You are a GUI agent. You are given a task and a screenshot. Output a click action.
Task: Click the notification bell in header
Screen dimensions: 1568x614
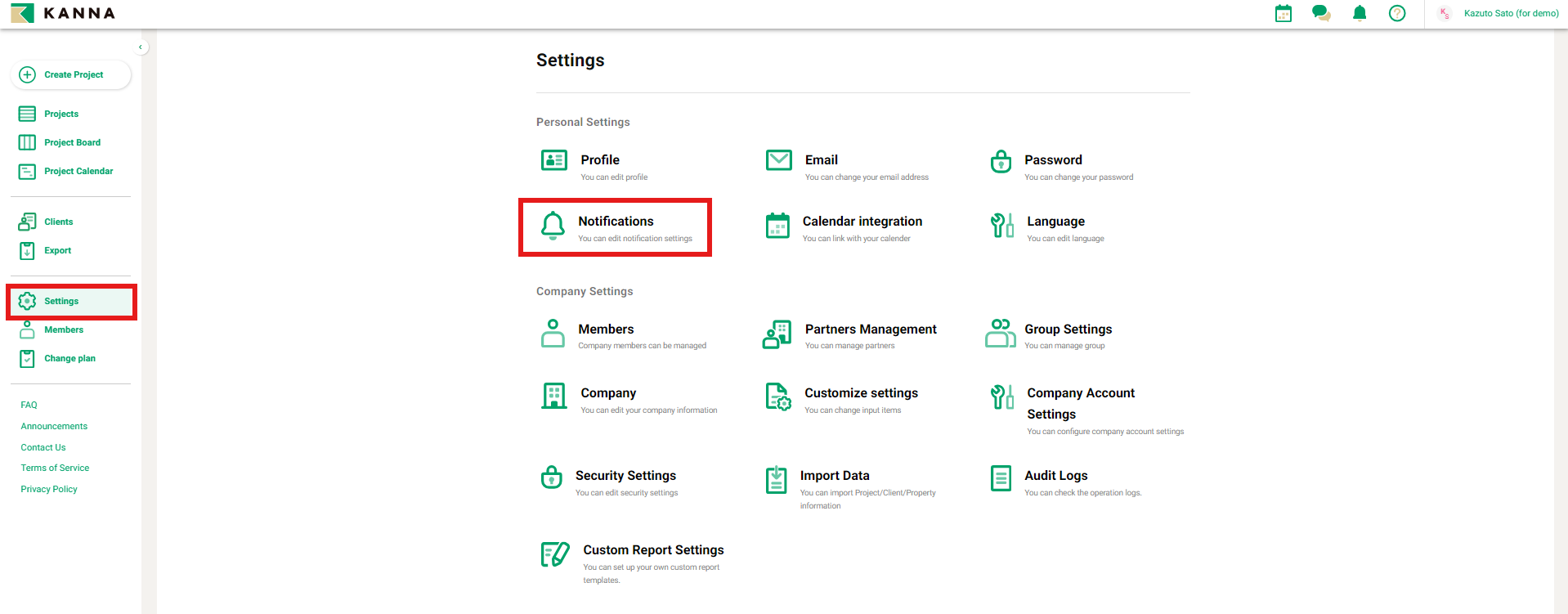[x=1359, y=13]
